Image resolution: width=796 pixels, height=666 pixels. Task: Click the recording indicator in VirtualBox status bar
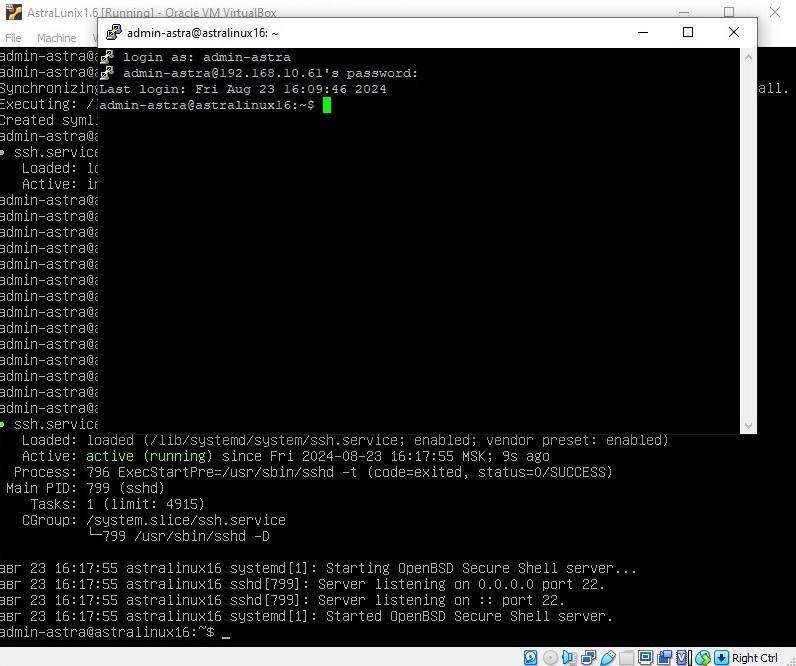[x=665, y=657]
